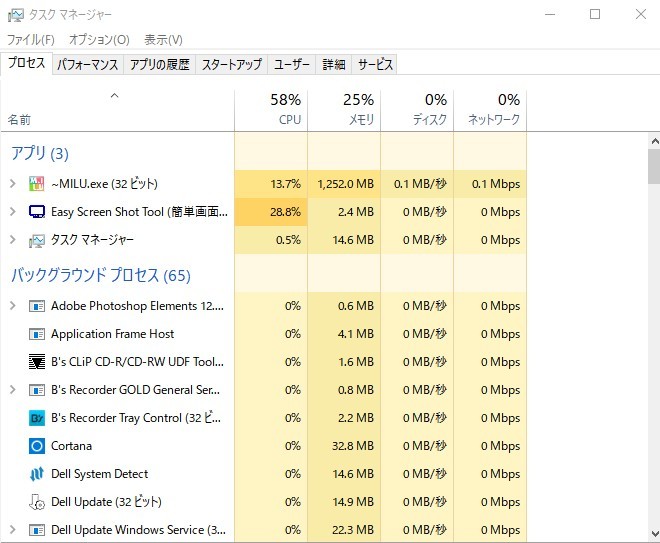Open the ファイル(F) menu
The height and width of the screenshot is (543, 660).
click(x=31, y=40)
